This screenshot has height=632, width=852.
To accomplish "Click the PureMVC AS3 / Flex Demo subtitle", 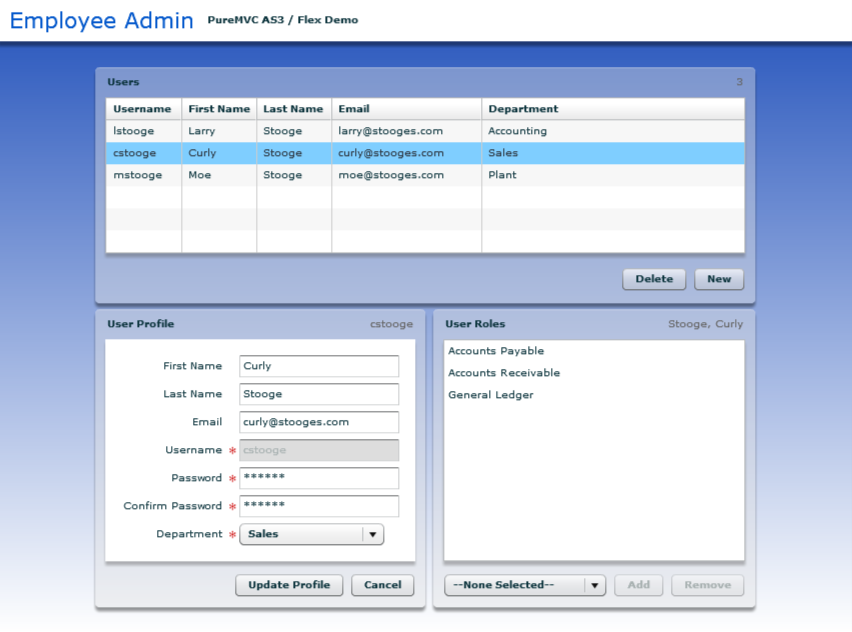I will tap(283, 20).
